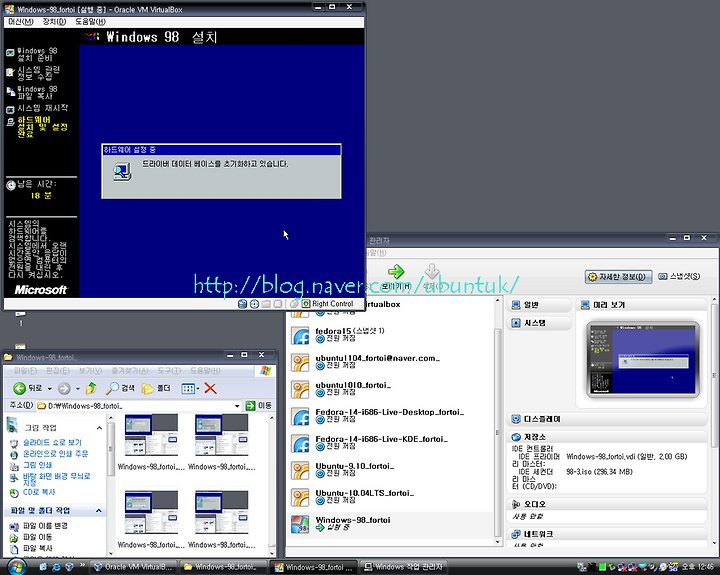Open the Start menu orb
Screen dimensions: 720x575
click(x=16, y=567)
